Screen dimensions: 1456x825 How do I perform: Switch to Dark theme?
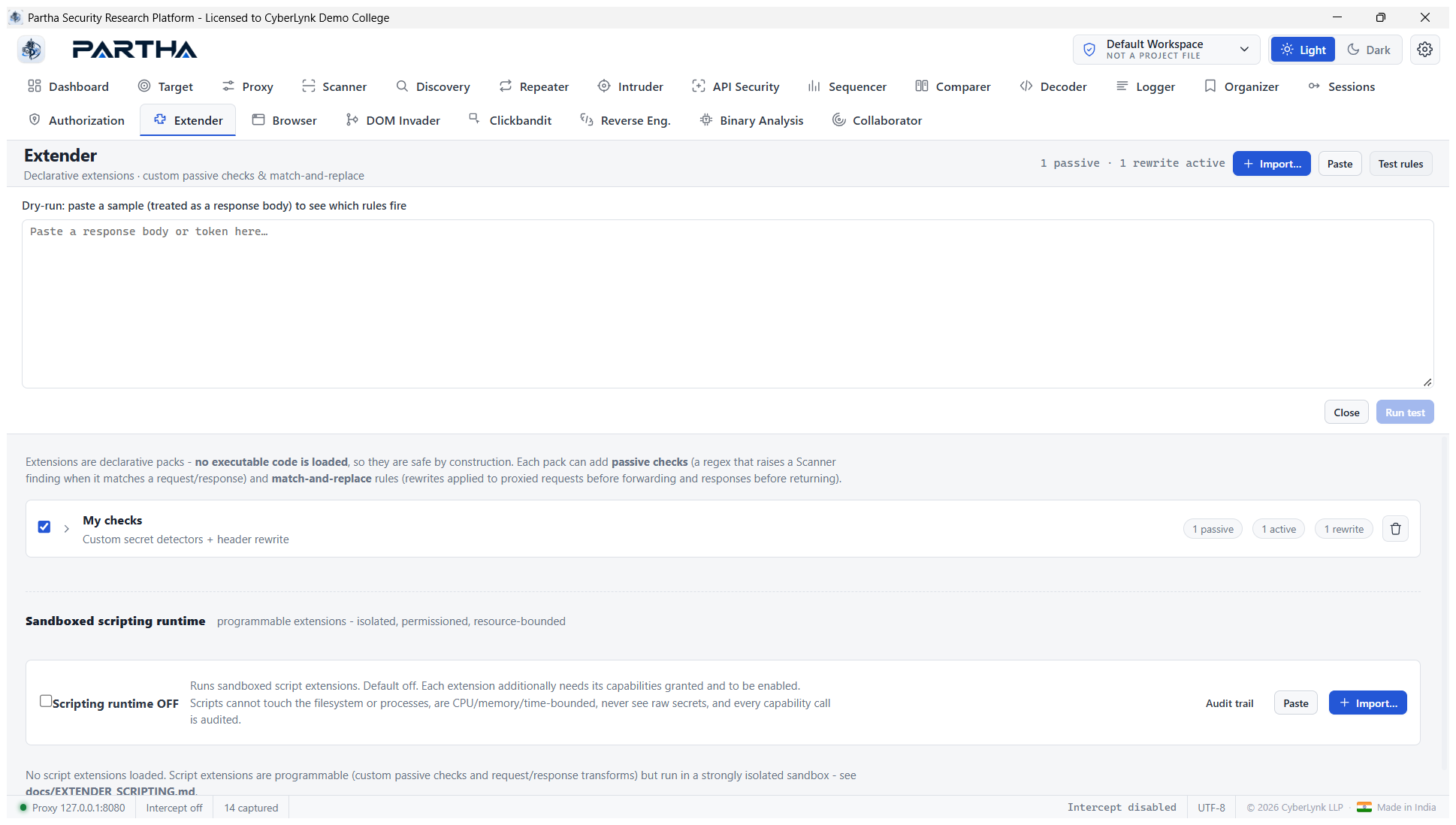pyautogui.click(x=1369, y=50)
